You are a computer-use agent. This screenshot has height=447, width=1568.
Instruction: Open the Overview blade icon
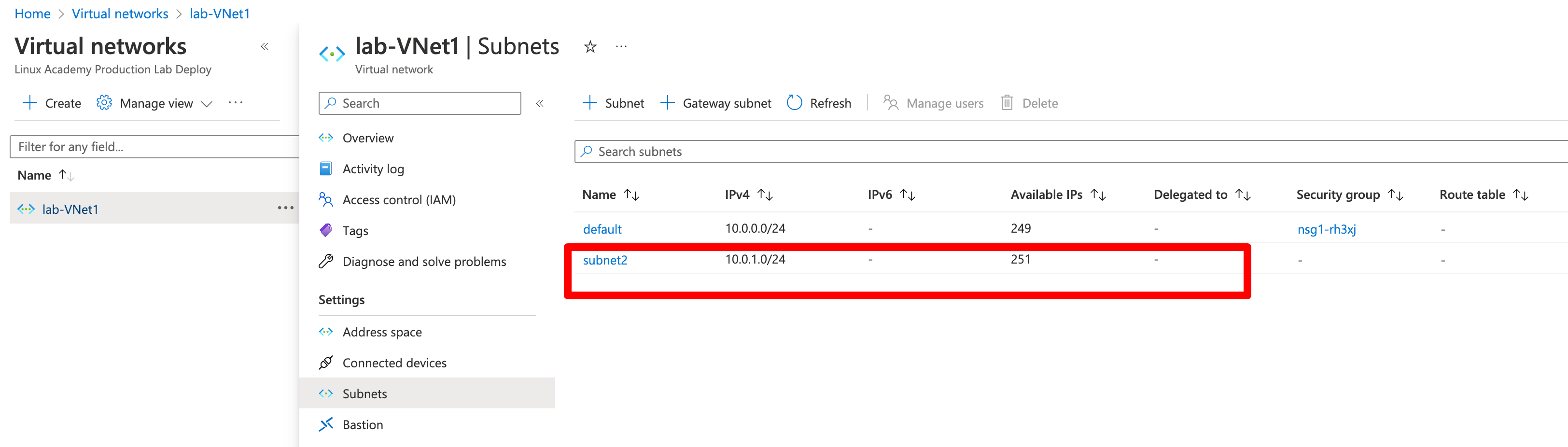coord(327,138)
